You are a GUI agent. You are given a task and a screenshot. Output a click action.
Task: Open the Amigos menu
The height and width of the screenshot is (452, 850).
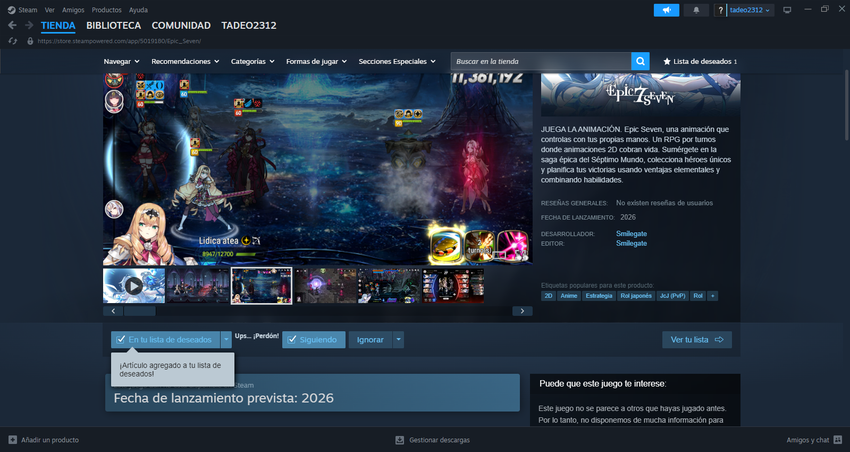click(73, 10)
